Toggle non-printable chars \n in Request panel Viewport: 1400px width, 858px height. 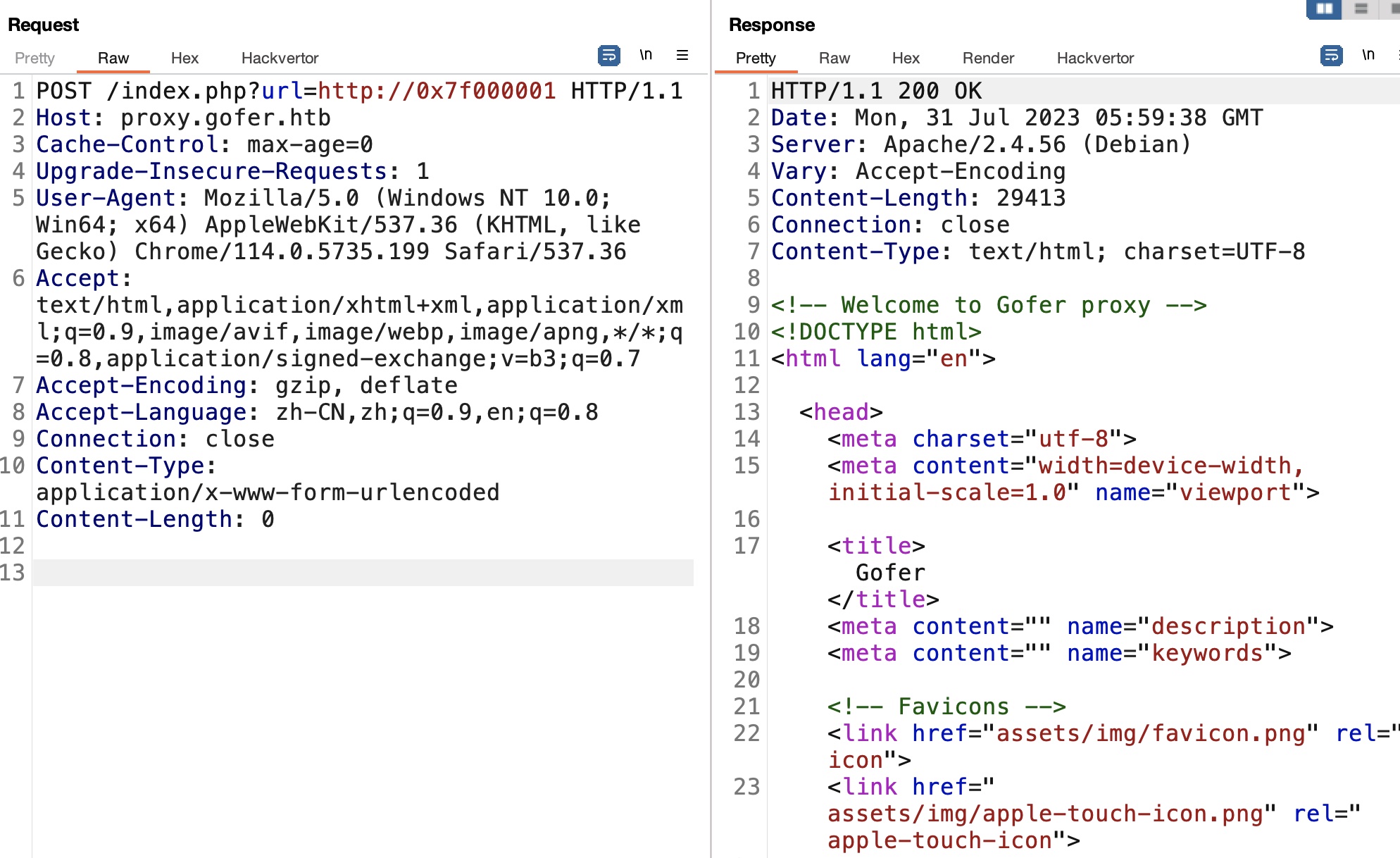[646, 55]
